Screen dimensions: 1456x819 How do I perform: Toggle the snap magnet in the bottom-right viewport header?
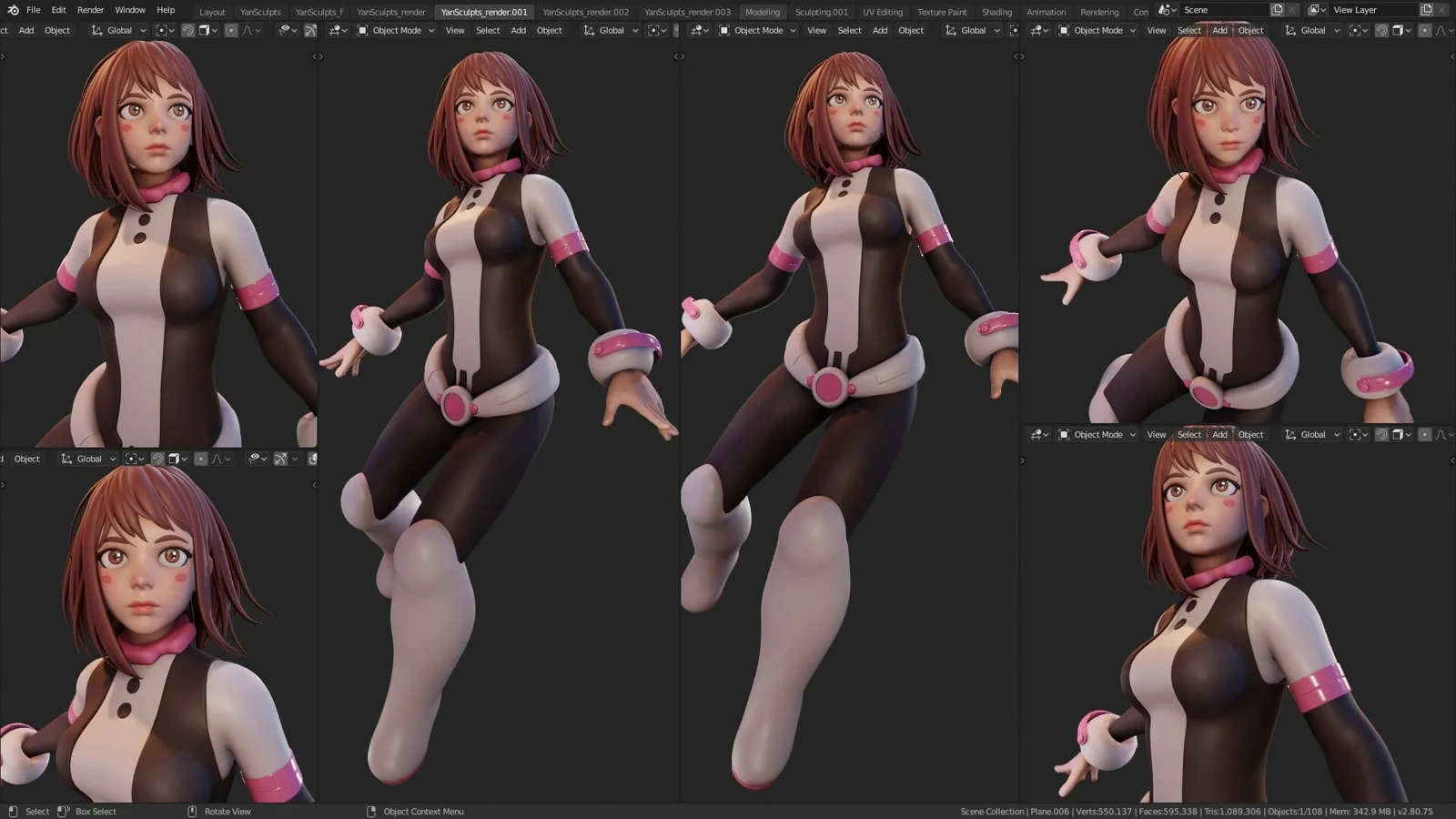[1383, 434]
